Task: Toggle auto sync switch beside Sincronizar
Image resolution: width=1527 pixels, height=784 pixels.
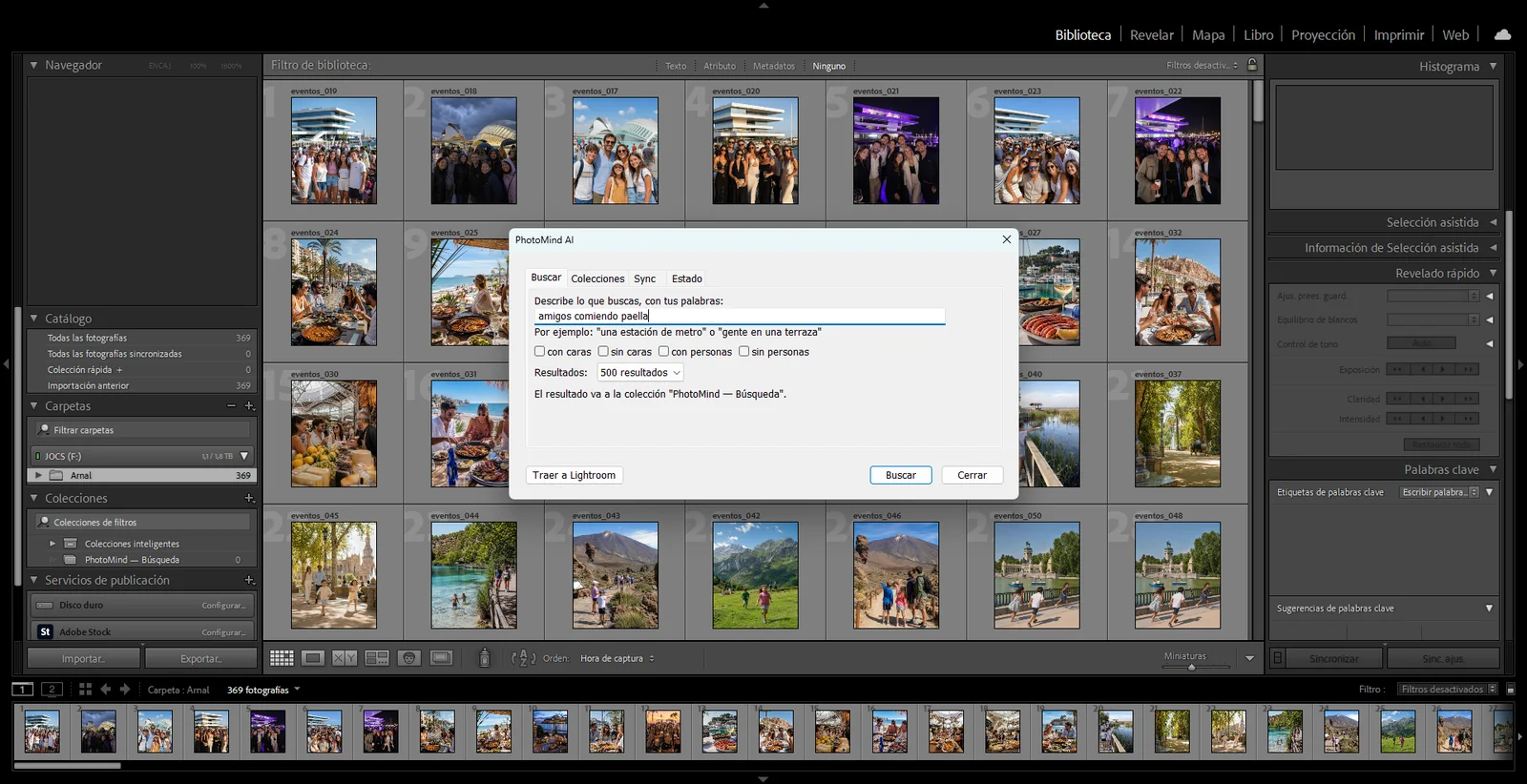Action: coord(1278,658)
